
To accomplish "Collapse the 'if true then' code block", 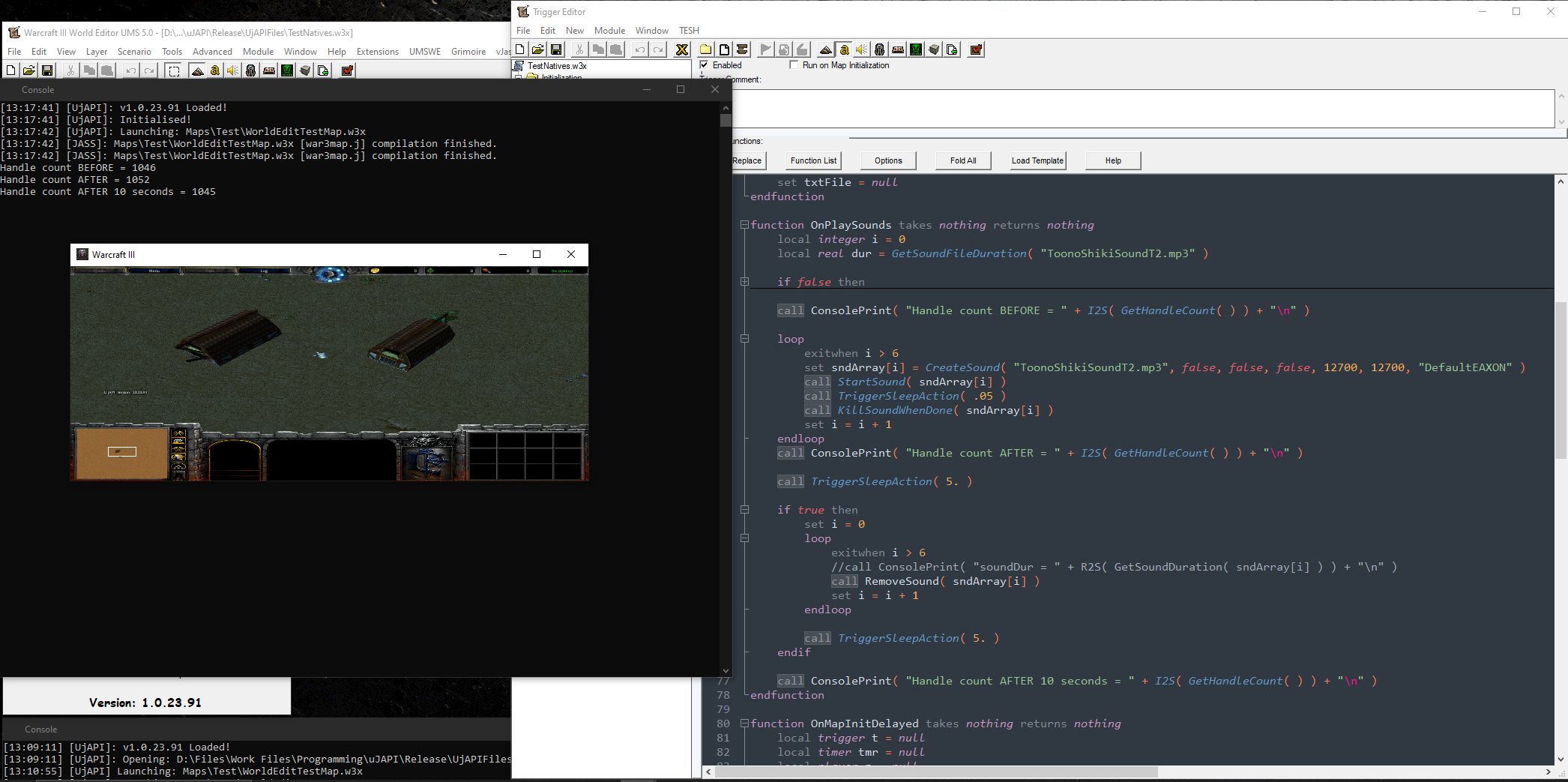I will 744,510.
